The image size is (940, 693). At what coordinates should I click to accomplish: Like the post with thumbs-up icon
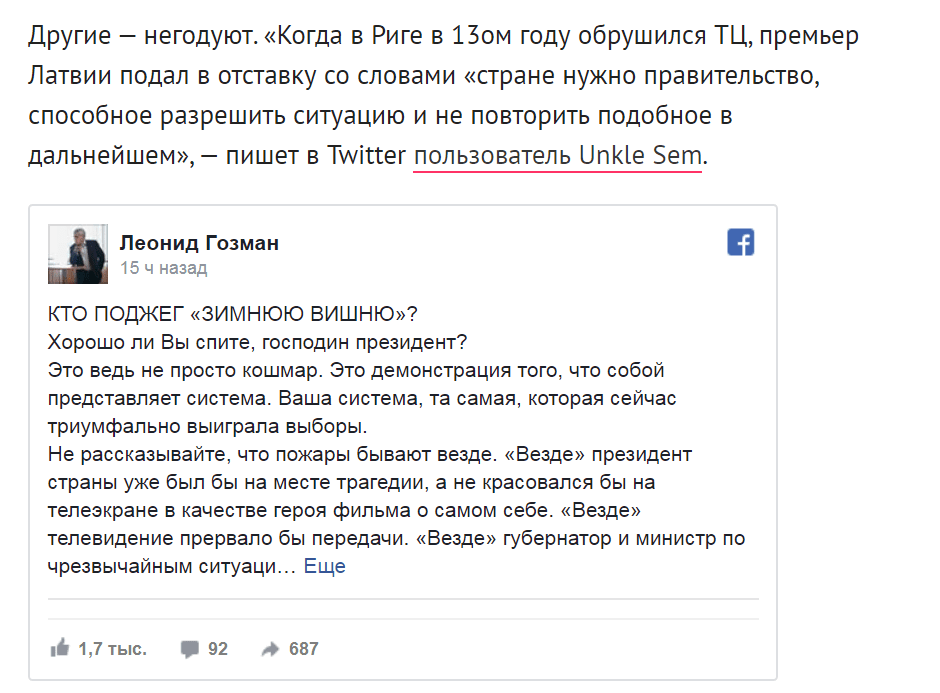[60, 648]
